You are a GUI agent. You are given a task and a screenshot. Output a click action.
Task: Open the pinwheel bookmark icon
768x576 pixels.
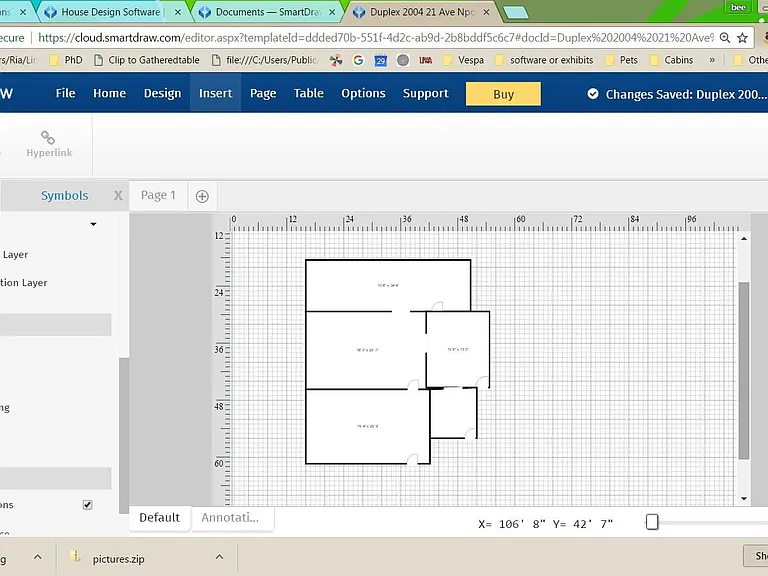336,60
